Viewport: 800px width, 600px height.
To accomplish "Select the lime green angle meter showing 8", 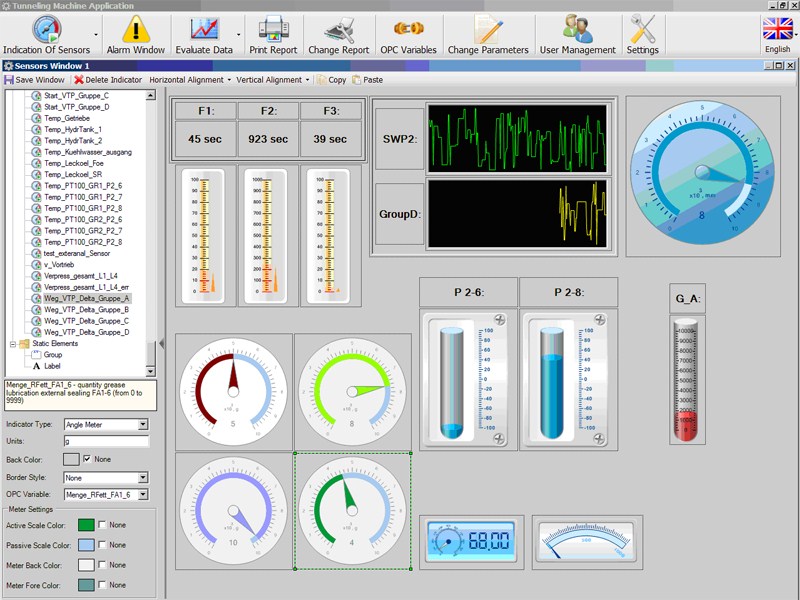I will pos(352,392).
